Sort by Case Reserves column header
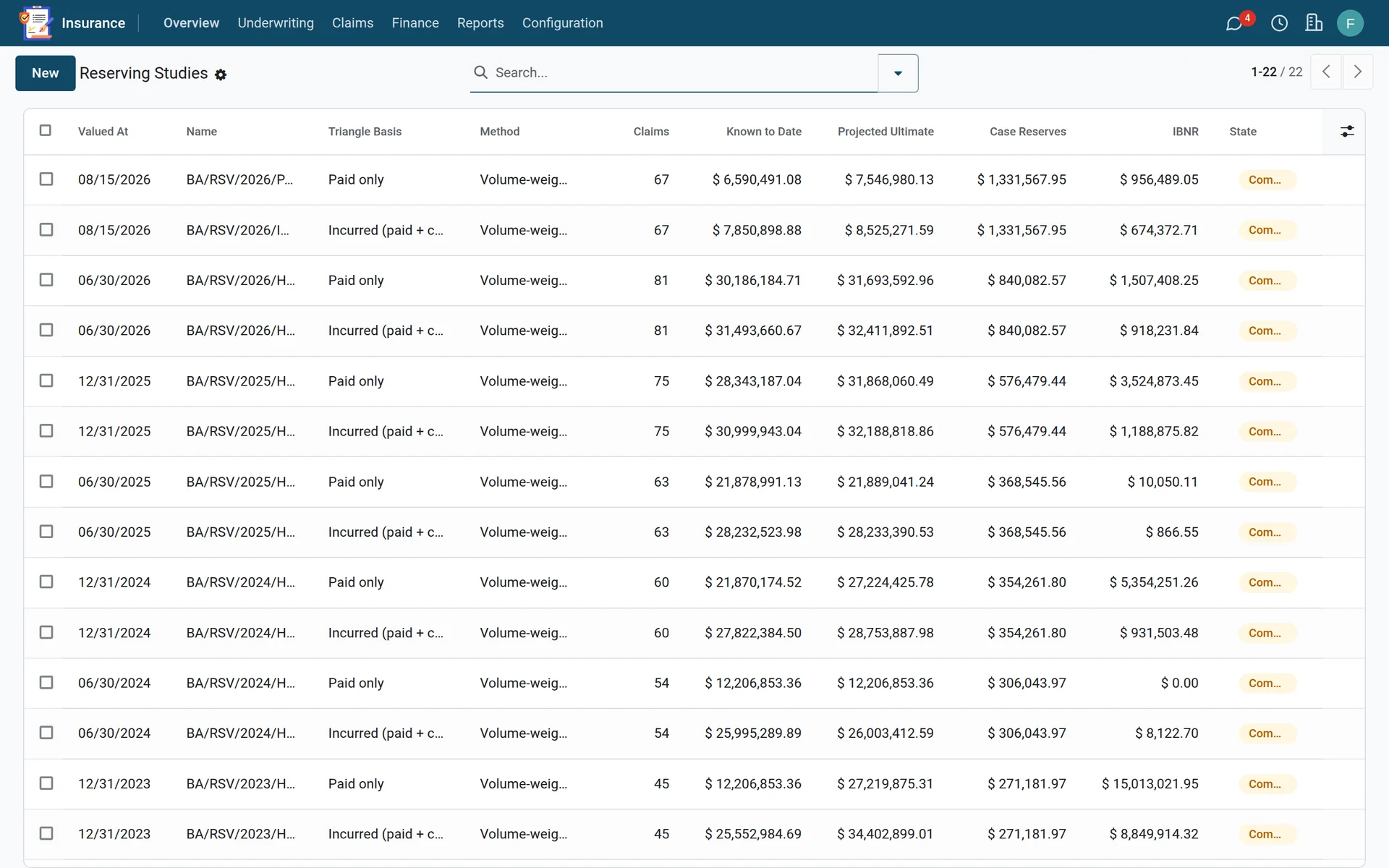 point(1027,132)
